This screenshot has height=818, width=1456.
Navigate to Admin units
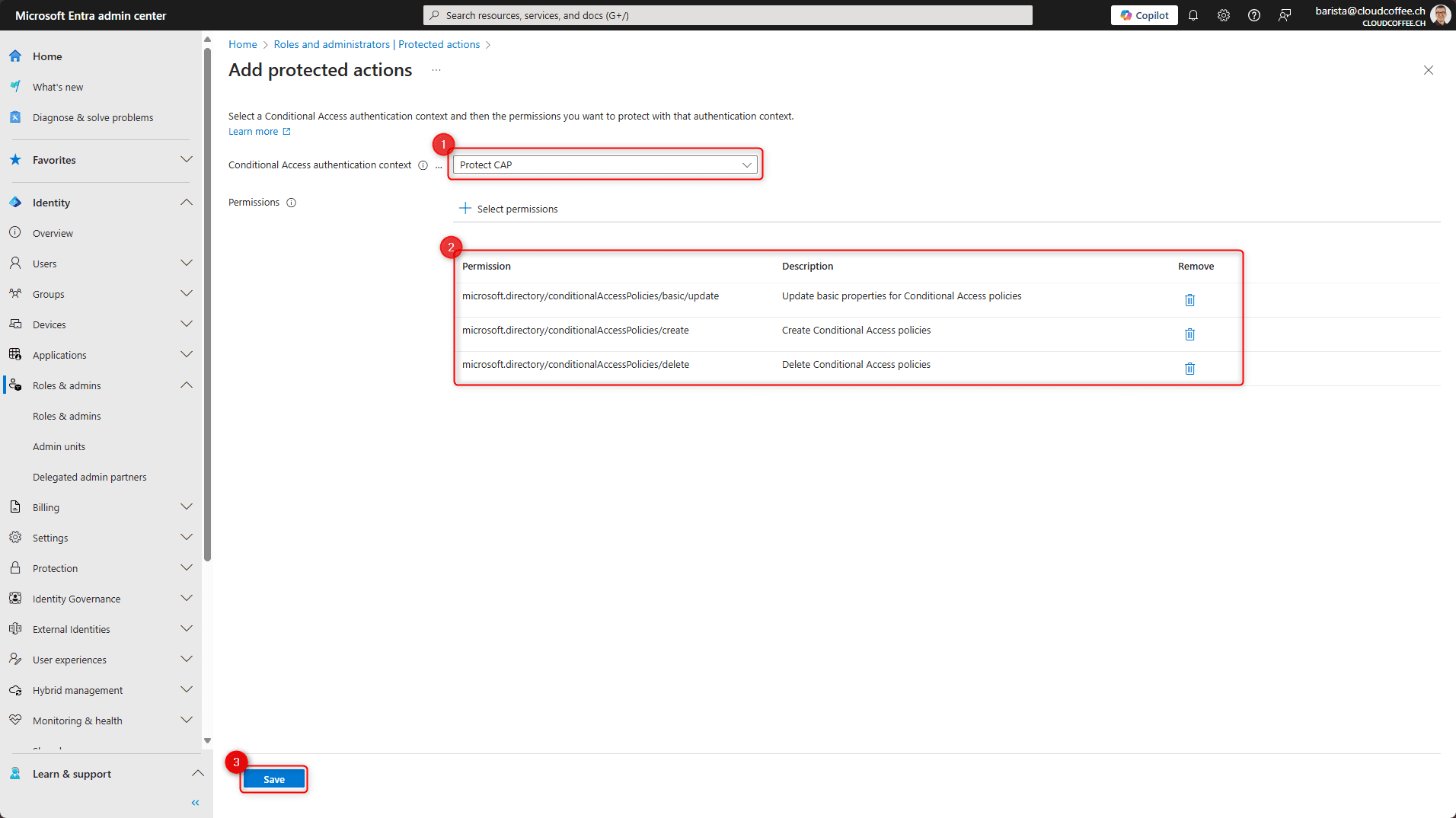click(x=59, y=446)
